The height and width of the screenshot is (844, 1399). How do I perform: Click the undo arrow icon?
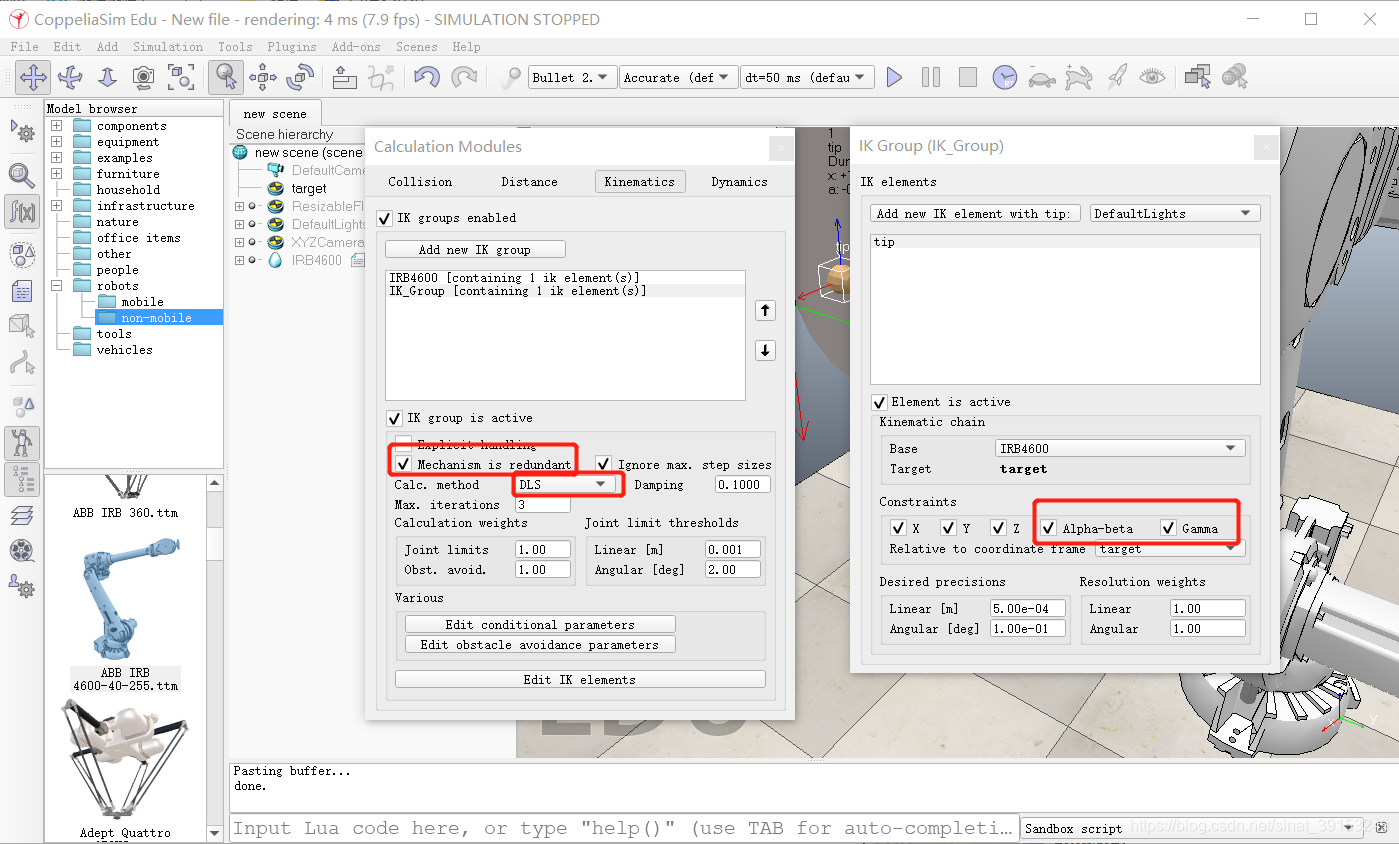pos(427,77)
